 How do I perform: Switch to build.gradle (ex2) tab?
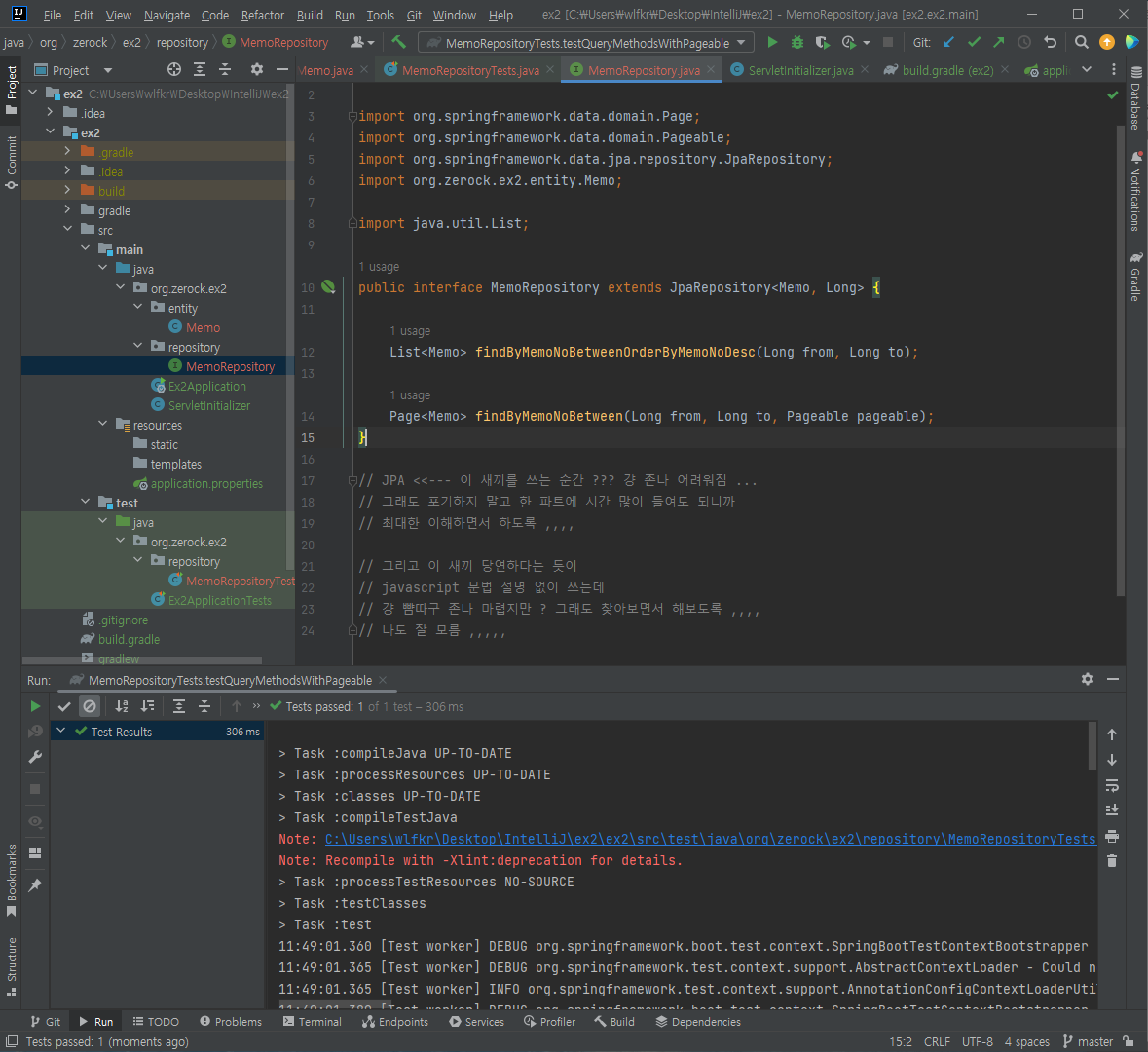(x=947, y=70)
